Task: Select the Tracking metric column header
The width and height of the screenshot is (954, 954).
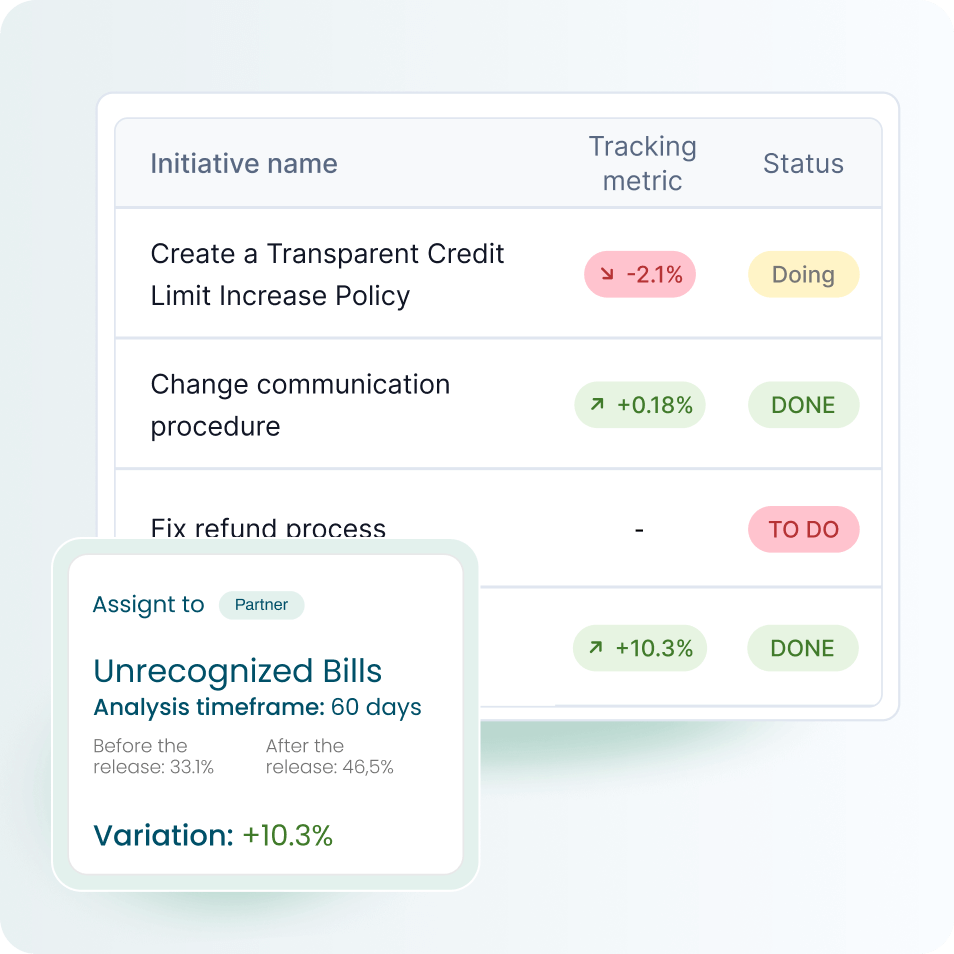Action: pyautogui.click(x=642, y=163)
